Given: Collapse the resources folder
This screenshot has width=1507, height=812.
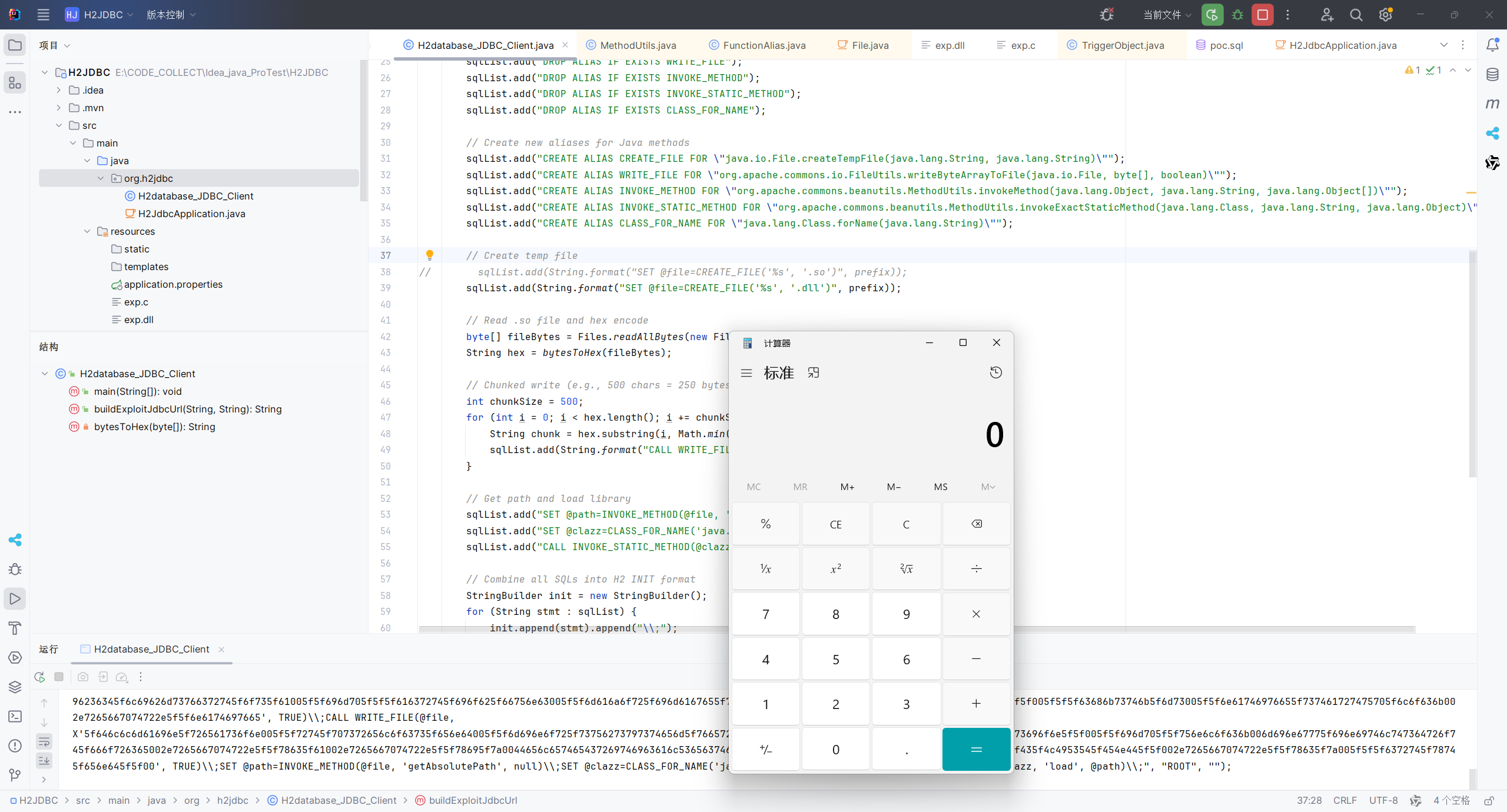Looking at the screenshot, I should click(87, 231).
